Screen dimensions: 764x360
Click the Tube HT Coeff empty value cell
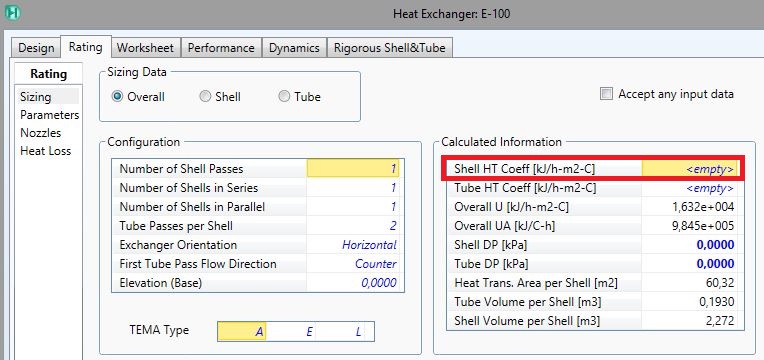[689, 188]
